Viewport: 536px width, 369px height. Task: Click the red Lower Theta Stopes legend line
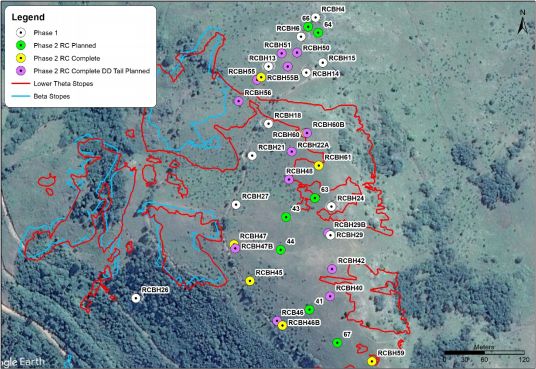click(x=21, y=83)
